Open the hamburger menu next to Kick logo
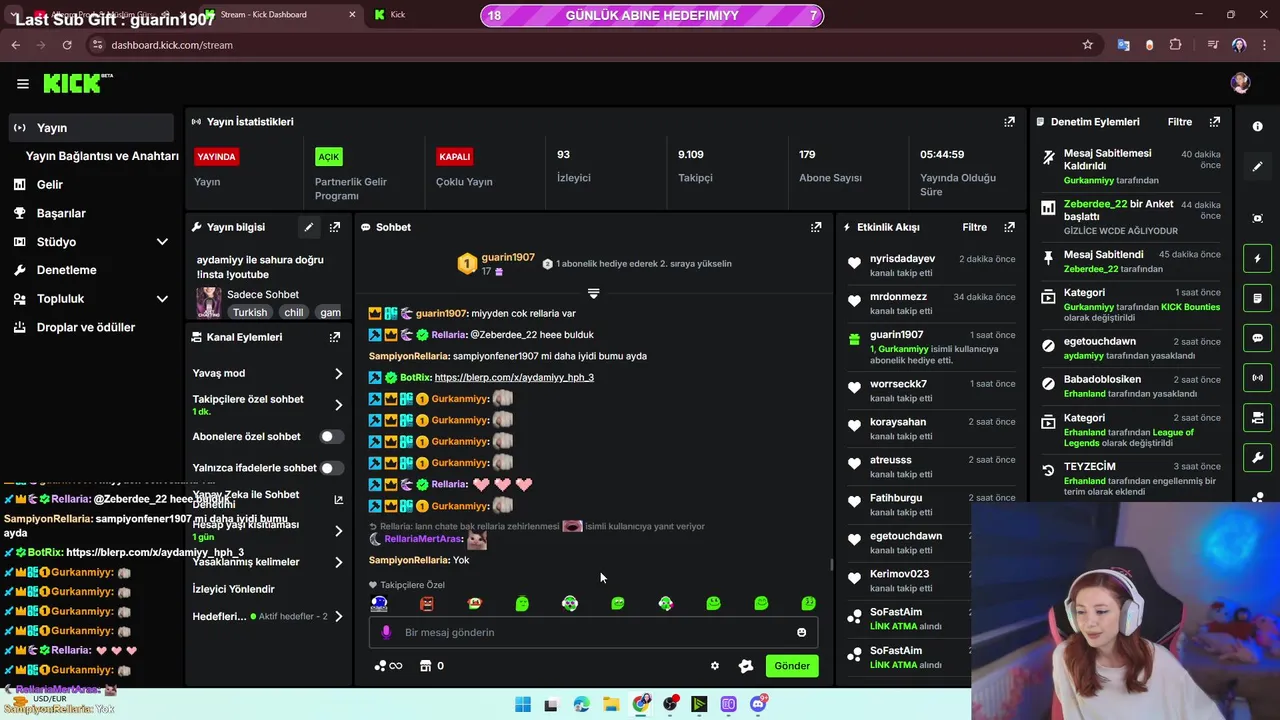Screen dimensions: 1280x720 click(22, 84)
